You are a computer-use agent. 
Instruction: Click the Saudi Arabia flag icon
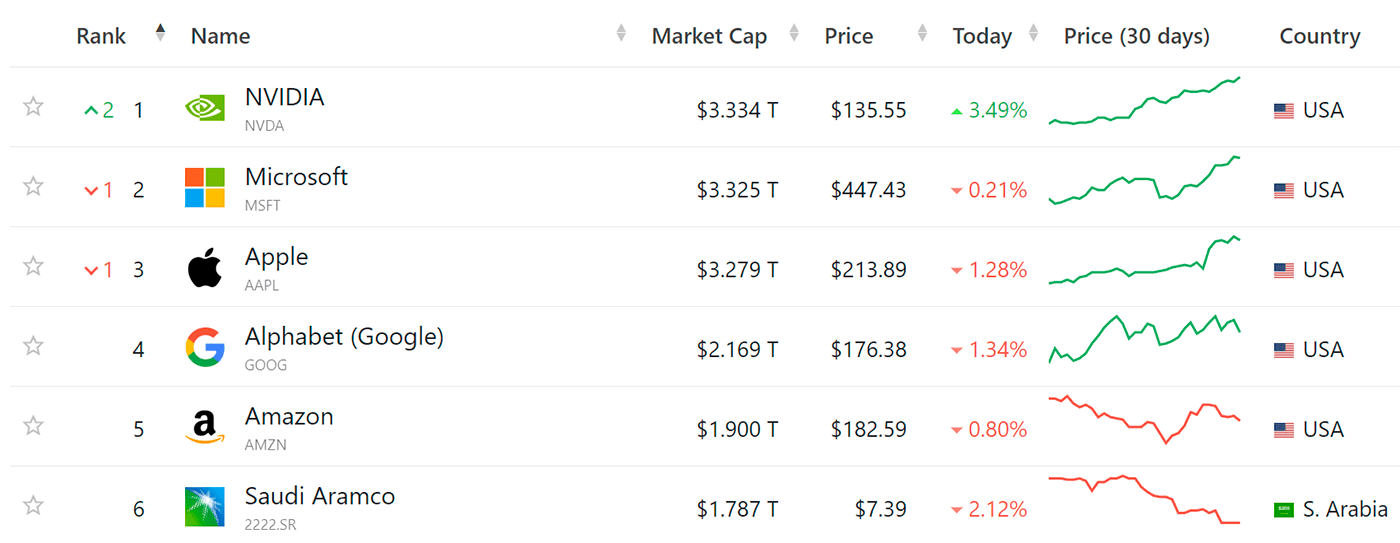click(x=1283, y=510)
